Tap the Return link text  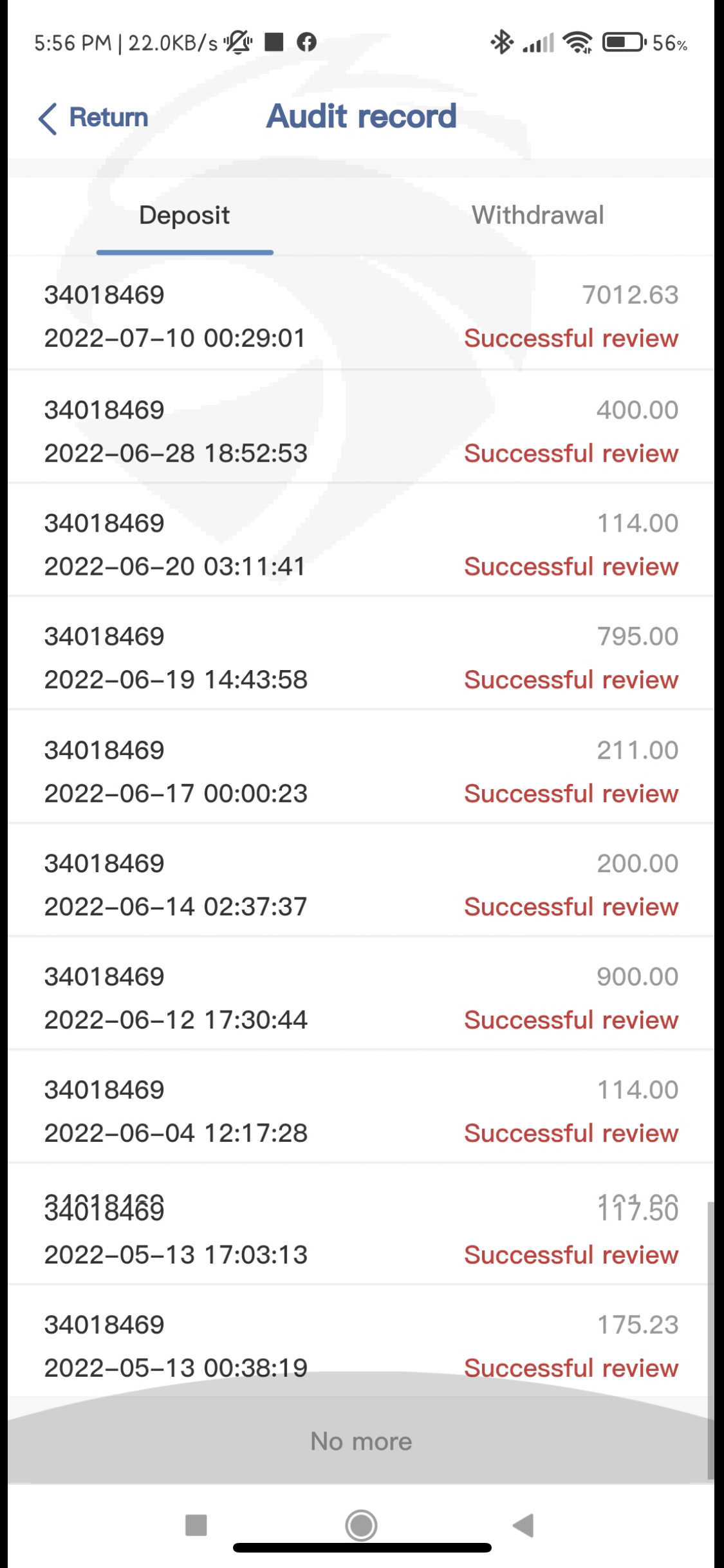tap(109, 118)
